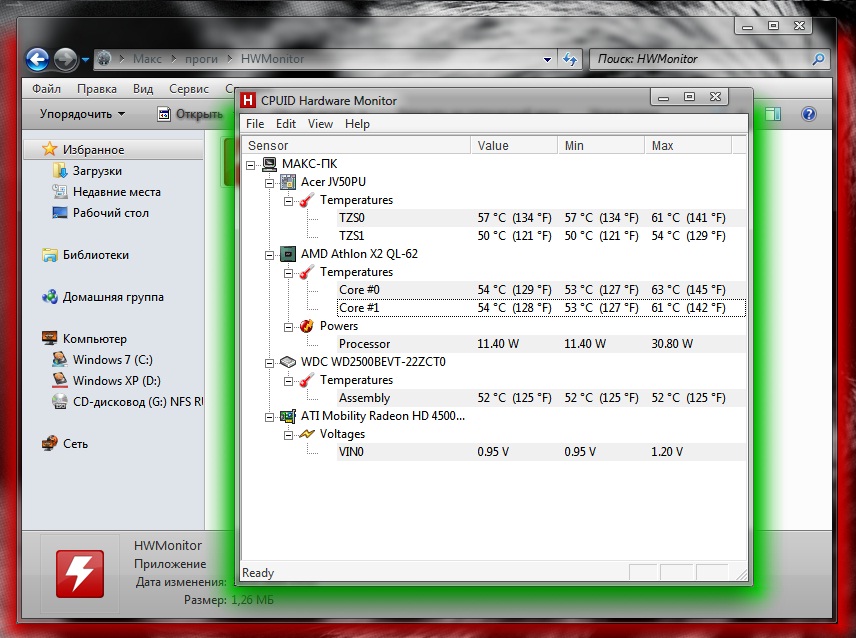Click the Загрузки folder icon
This screenshot has width=856, height=638.
(x=60, y=170)
